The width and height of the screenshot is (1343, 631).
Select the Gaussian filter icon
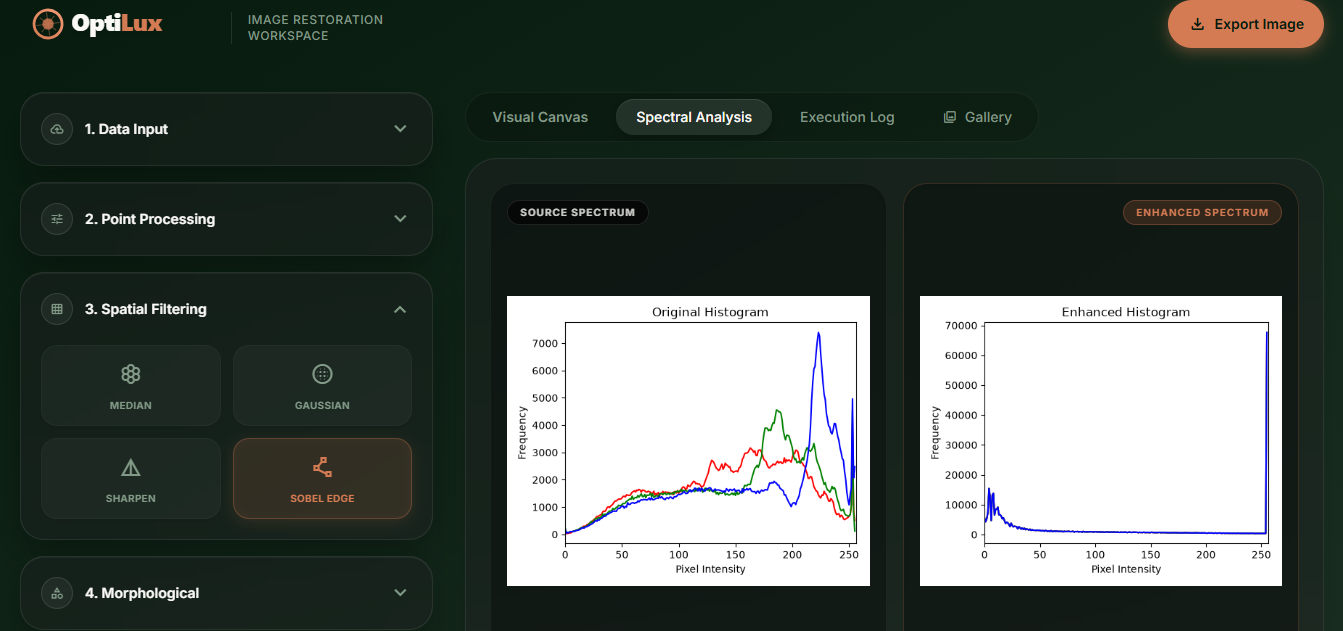(x=322, y=374)
